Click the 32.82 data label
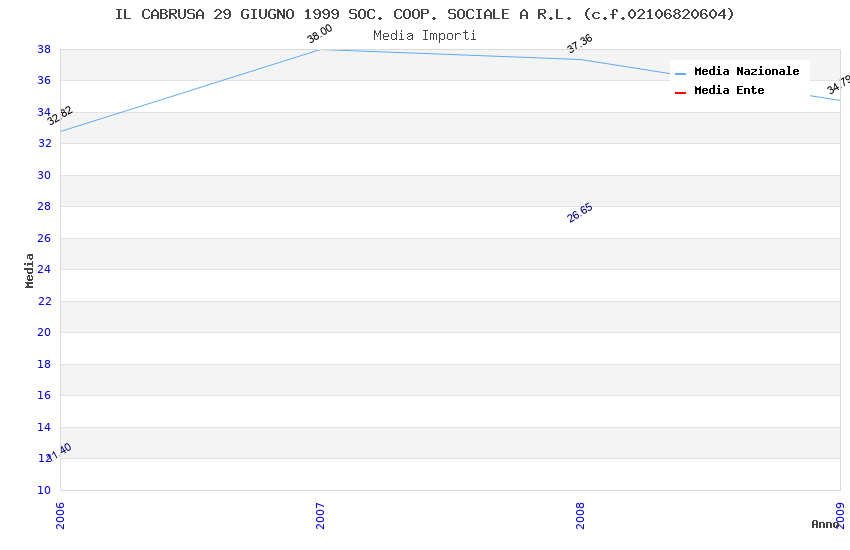The width and height of the screenshot is (850, 550). [60, 115]
